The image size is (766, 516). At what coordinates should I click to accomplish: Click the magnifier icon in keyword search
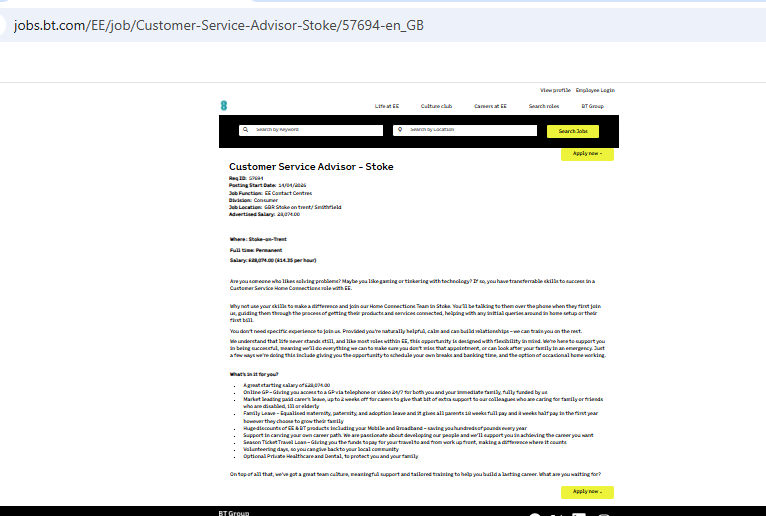click(x=246, y=129)
